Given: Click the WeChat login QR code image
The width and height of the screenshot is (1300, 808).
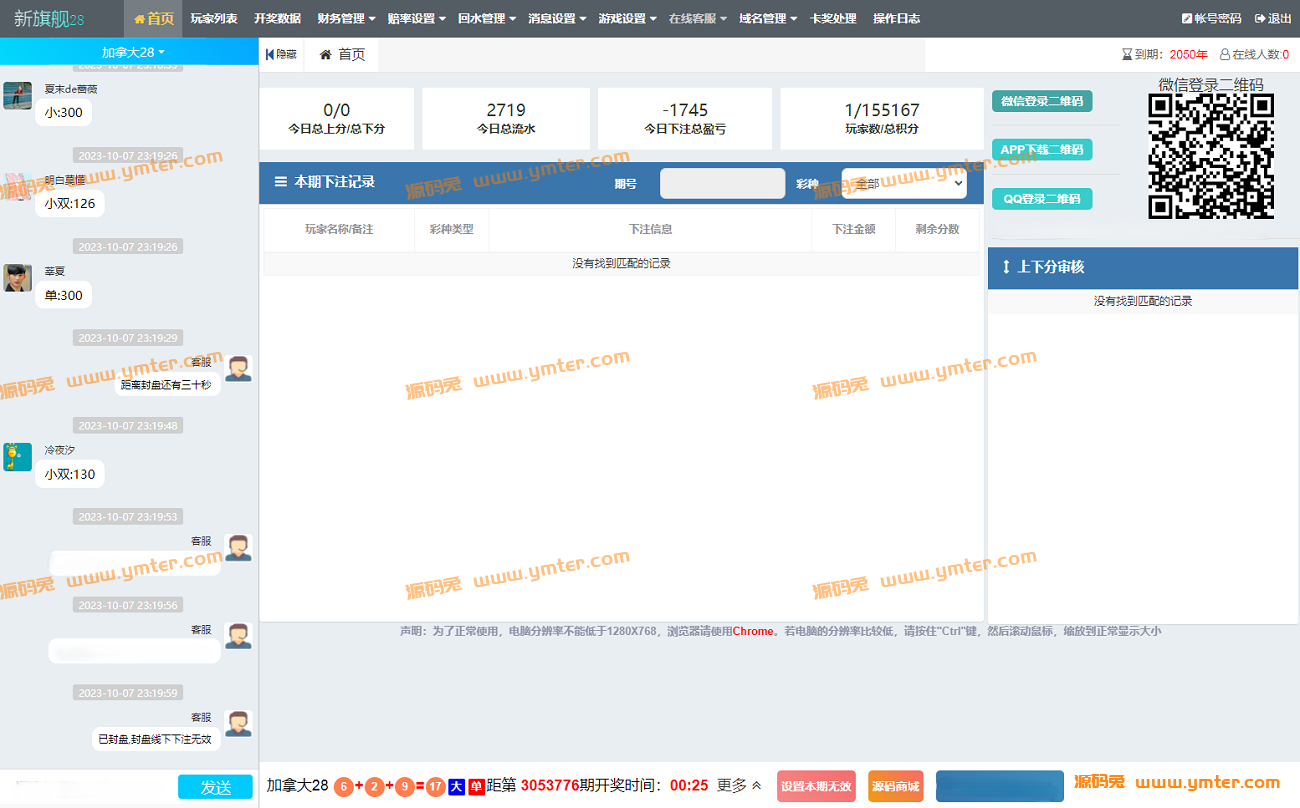Looking at the screenshot, I should click(1210, 156).
